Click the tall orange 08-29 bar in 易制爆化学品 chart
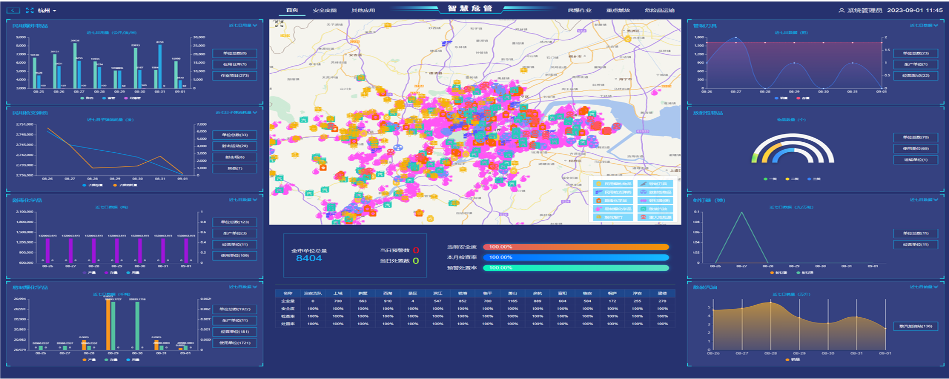The image size is (949, 379). point(108,324)
